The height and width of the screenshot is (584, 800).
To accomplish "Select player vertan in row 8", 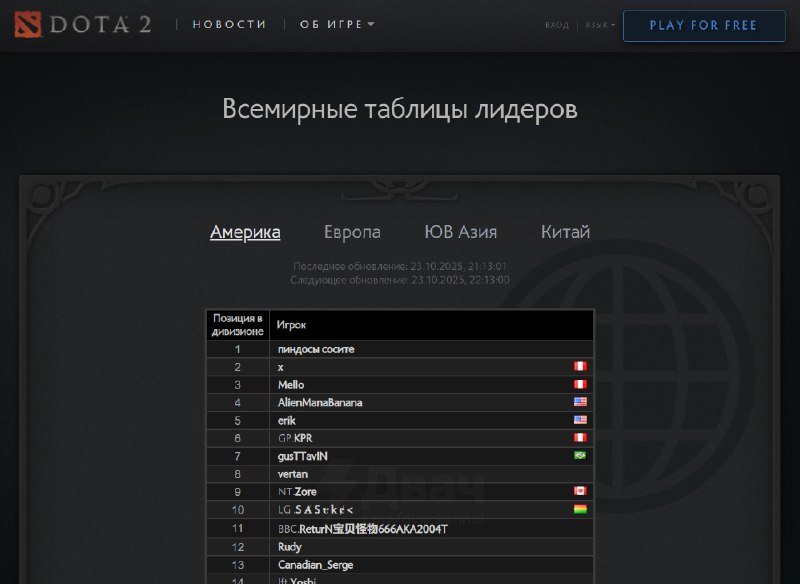I will [x=292, y=474].
